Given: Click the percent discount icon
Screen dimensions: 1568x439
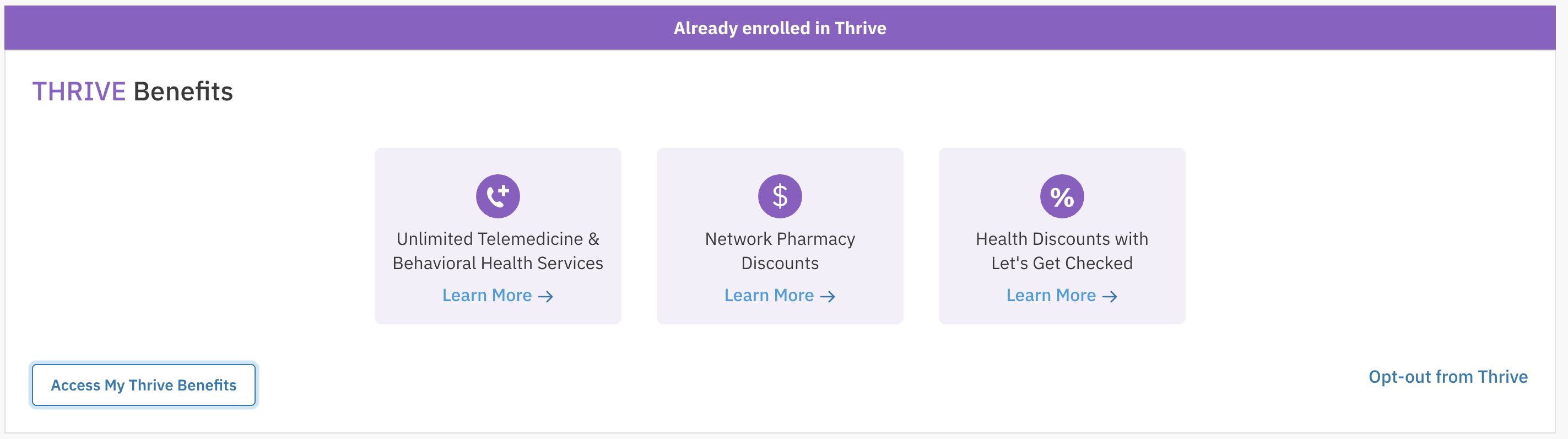Looking at the screenshot, I should (1062, 196).
